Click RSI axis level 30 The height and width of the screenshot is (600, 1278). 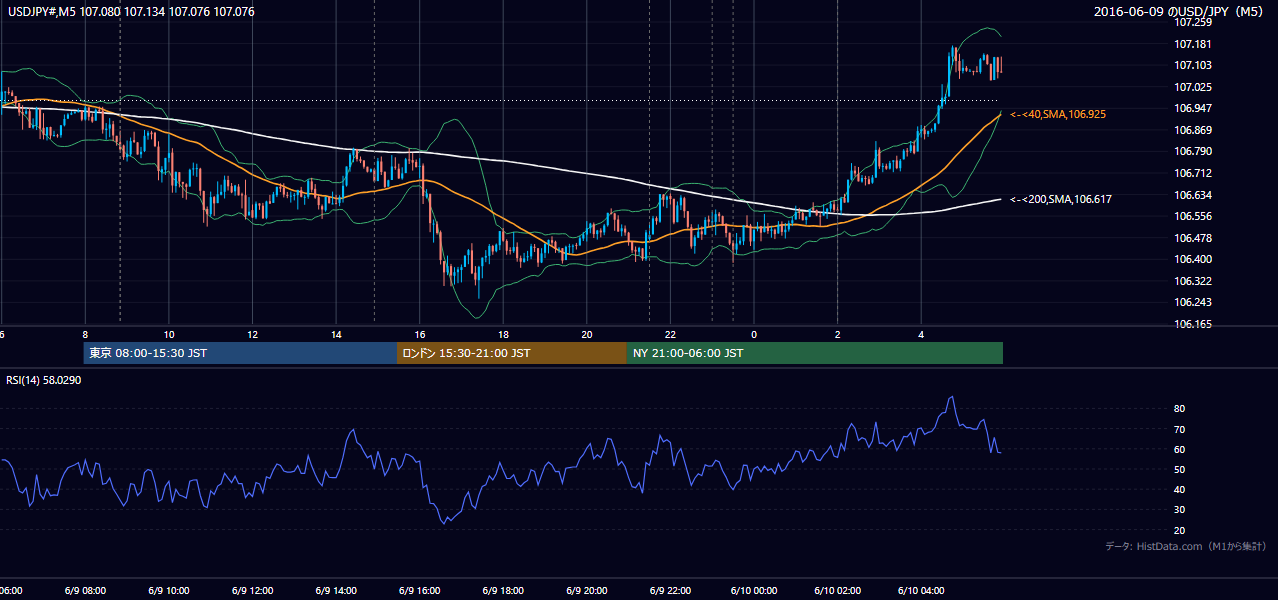tap(1179, 510)
